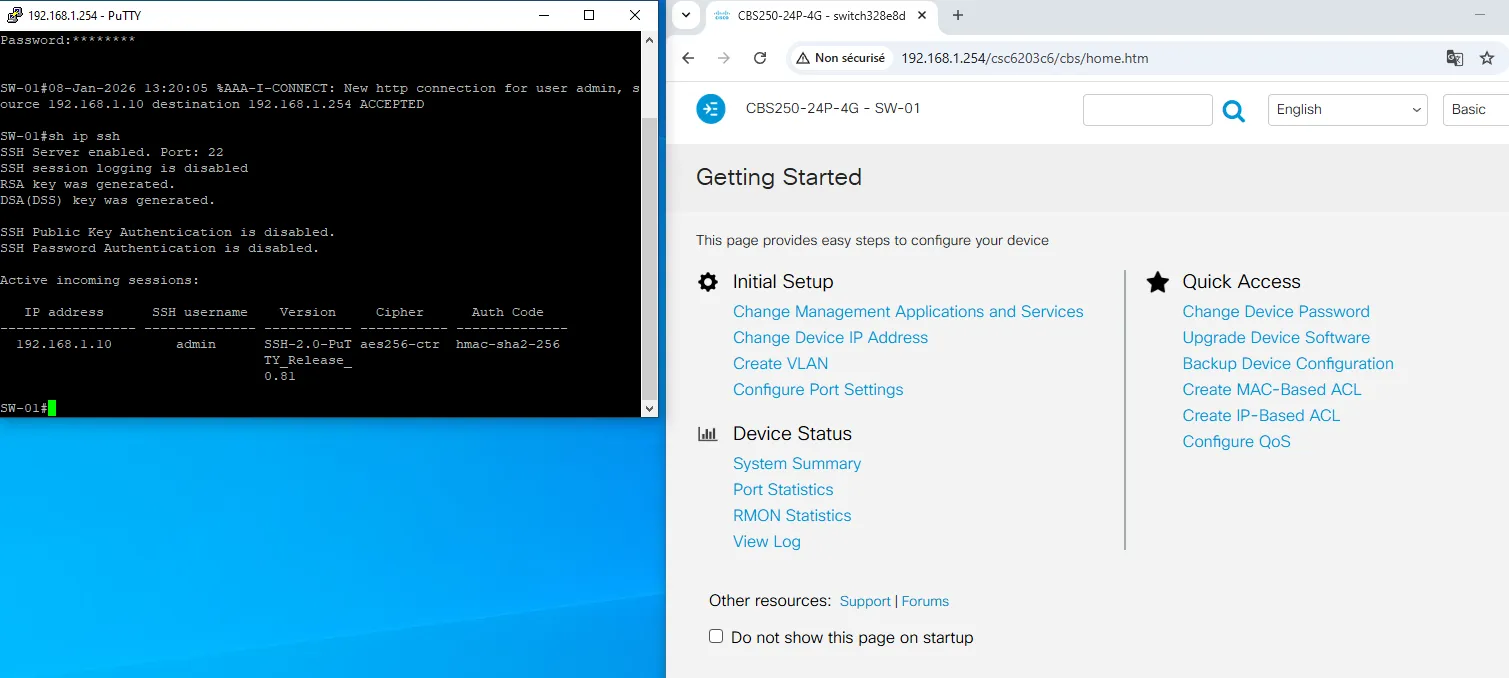
Task: Click the magnifier search icon
Action: [1234, 110]
